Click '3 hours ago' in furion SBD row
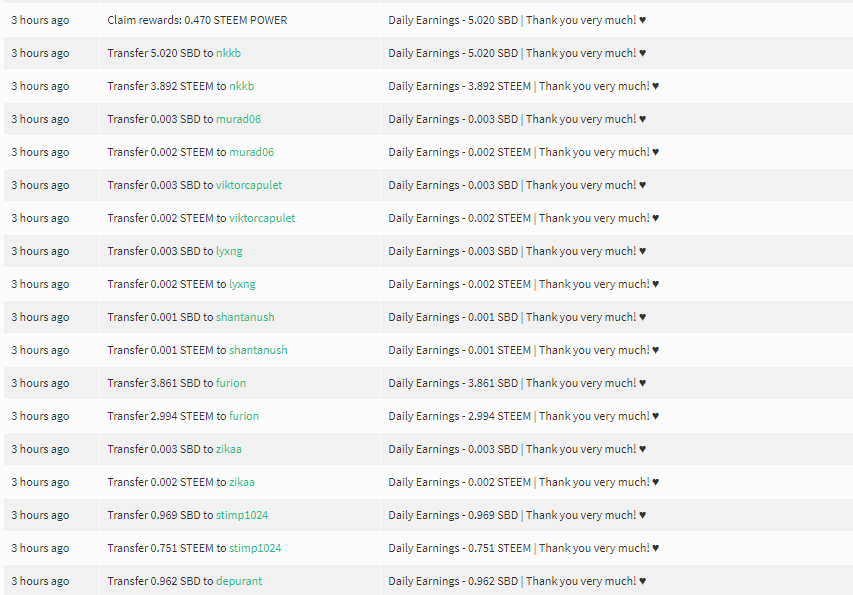This screenshot has width=853, height=595. (x=40, y=383)
